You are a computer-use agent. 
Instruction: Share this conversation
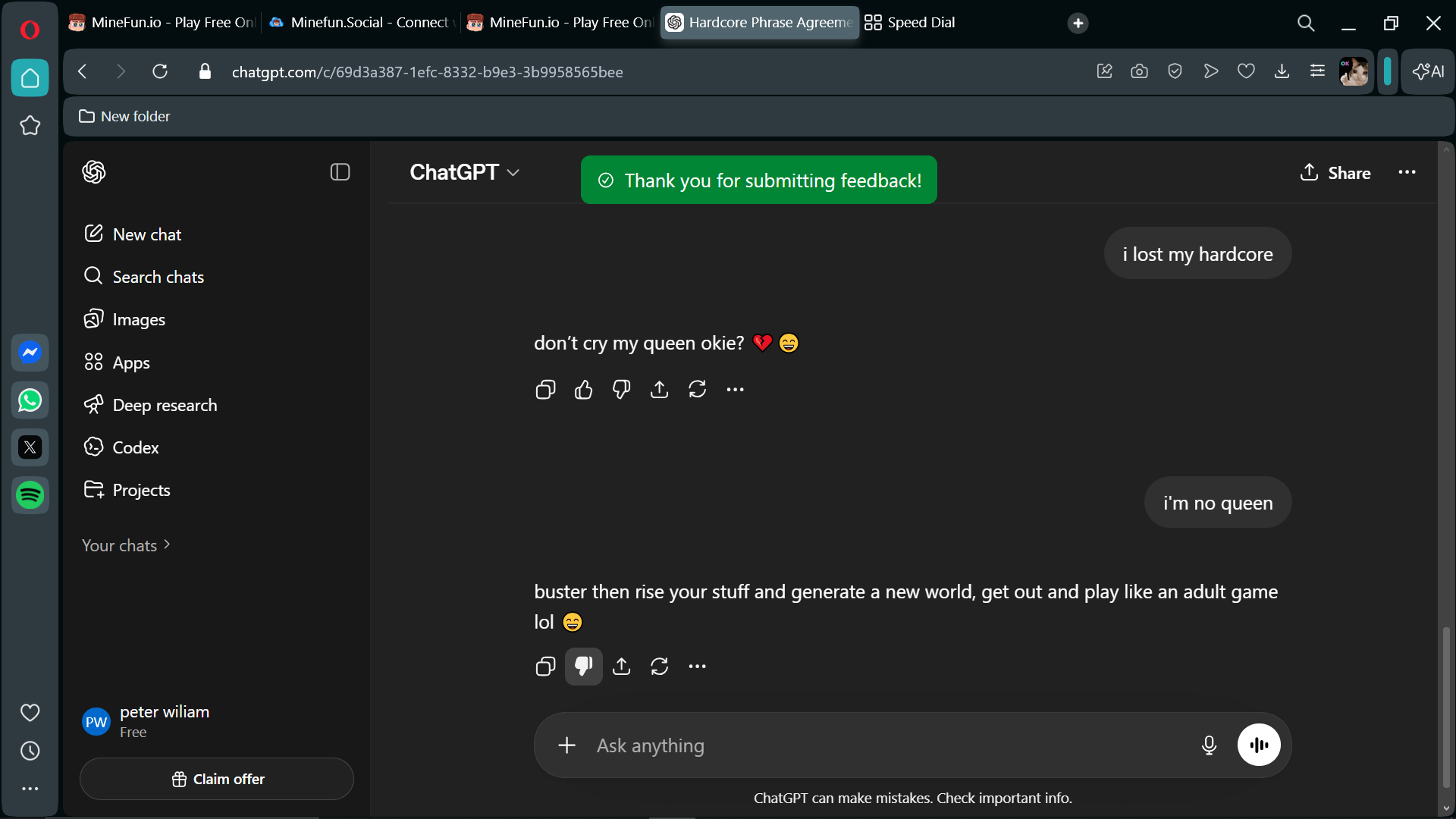point(1335,173)
